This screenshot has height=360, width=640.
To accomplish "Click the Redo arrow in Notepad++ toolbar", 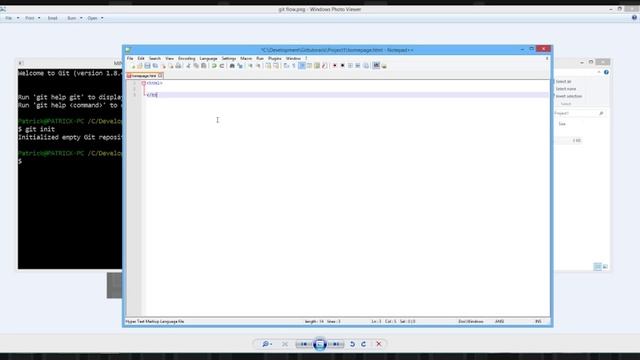I will 222,66.
